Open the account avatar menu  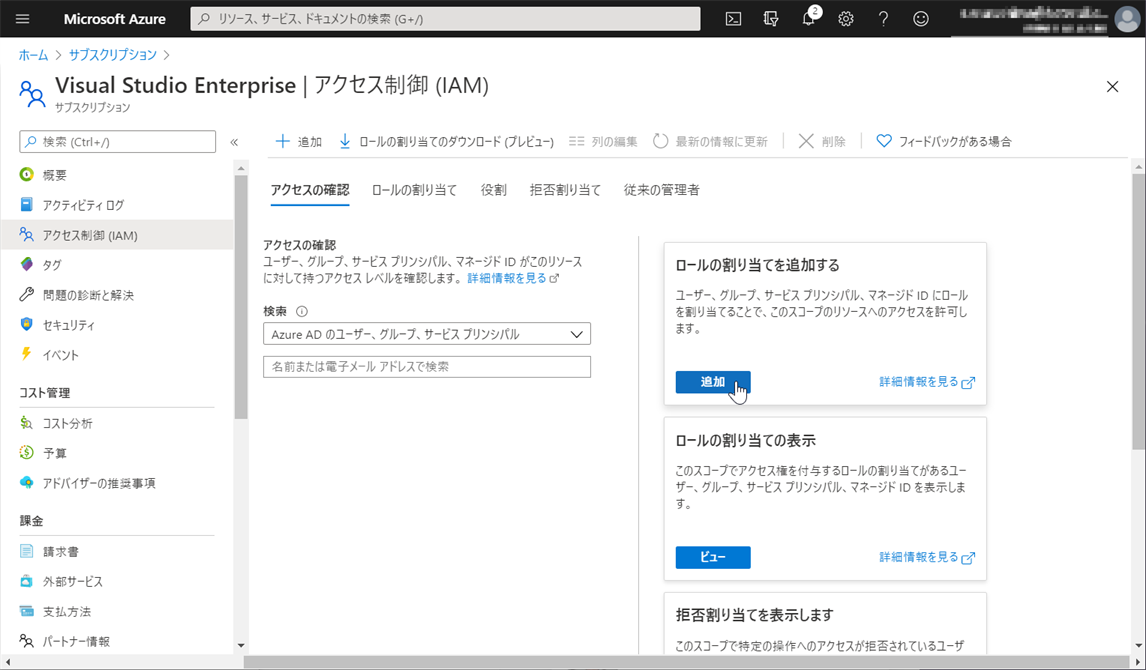click(1128, 19)
